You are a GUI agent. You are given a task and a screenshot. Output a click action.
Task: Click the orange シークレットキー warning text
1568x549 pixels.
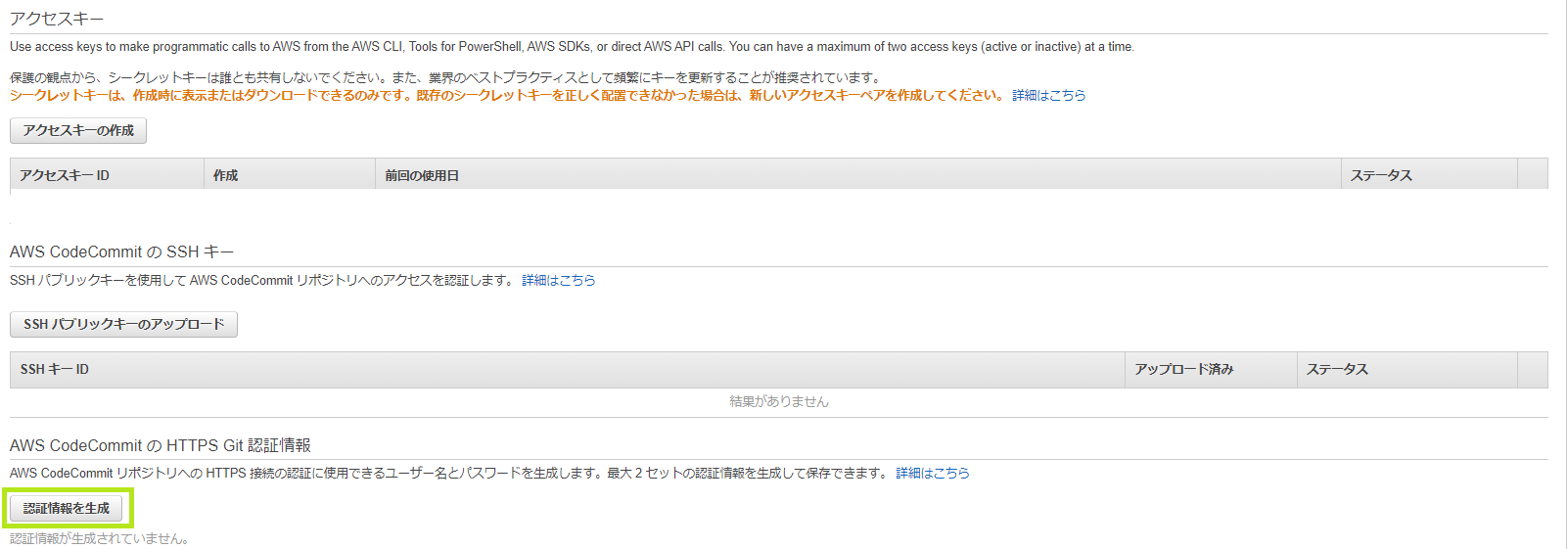pos(507,95)
